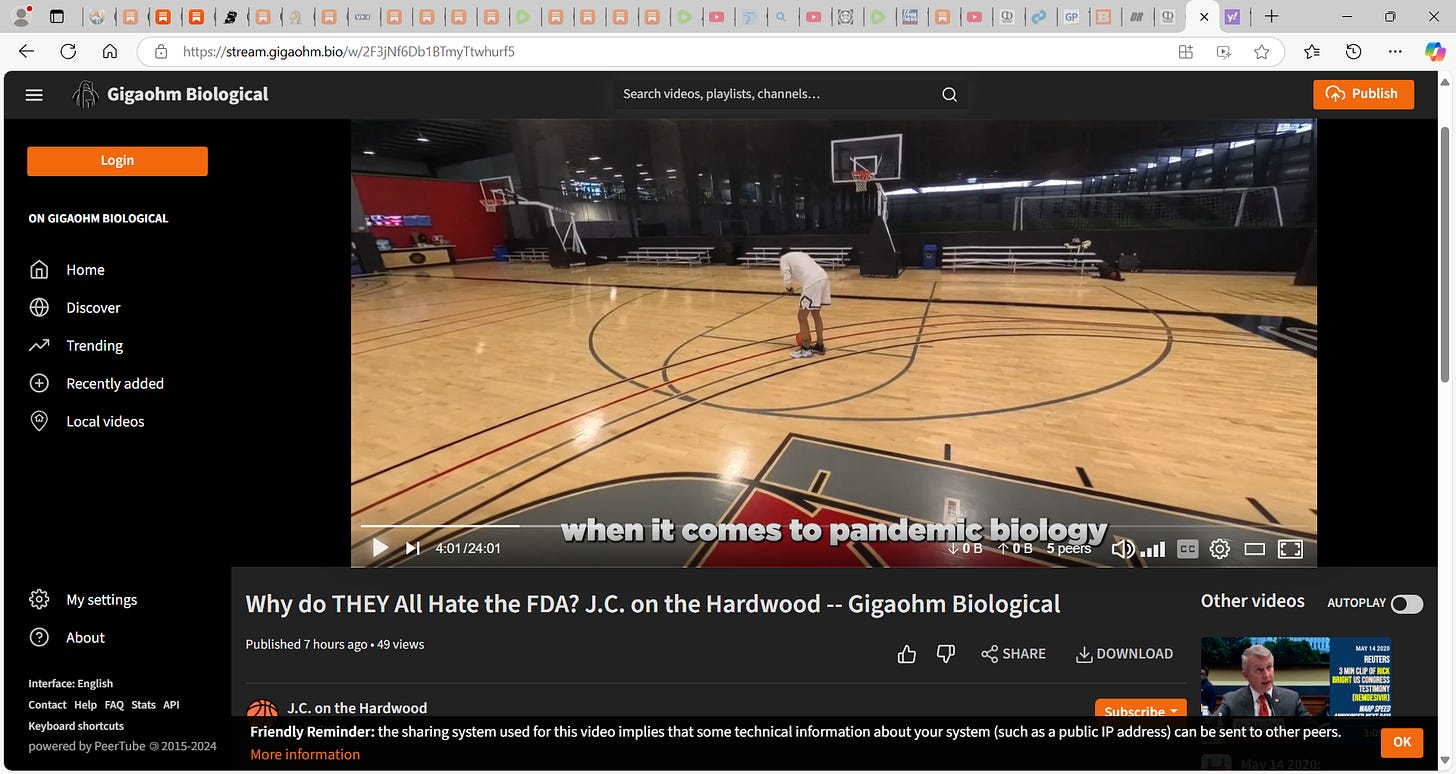Open the API link in the footer
Viewport: 1456px width, 774px height.
click(171, 705)
